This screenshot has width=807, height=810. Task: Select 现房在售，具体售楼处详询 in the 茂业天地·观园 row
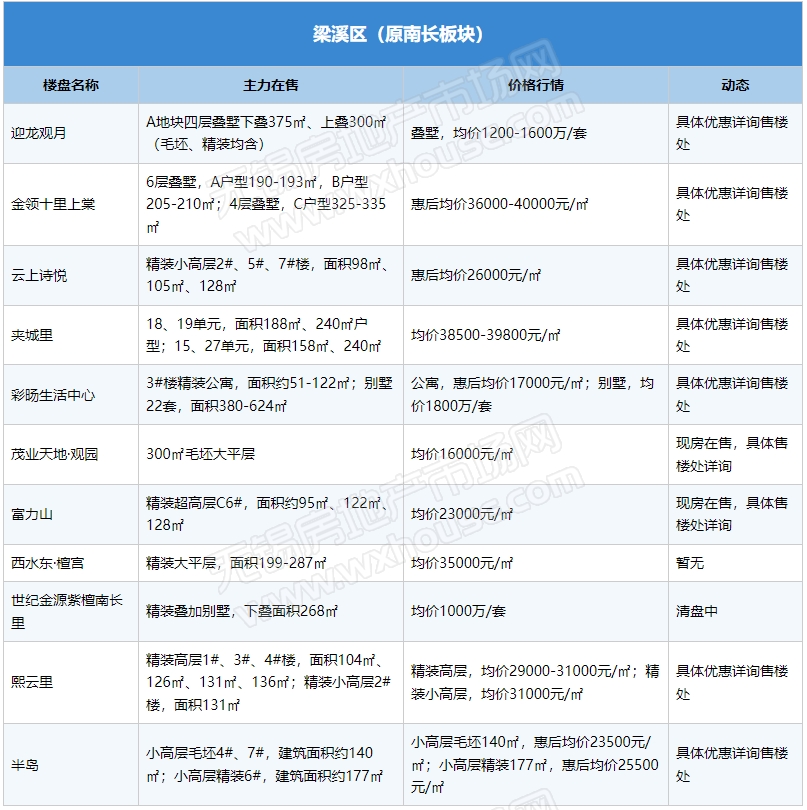point(732,455)
